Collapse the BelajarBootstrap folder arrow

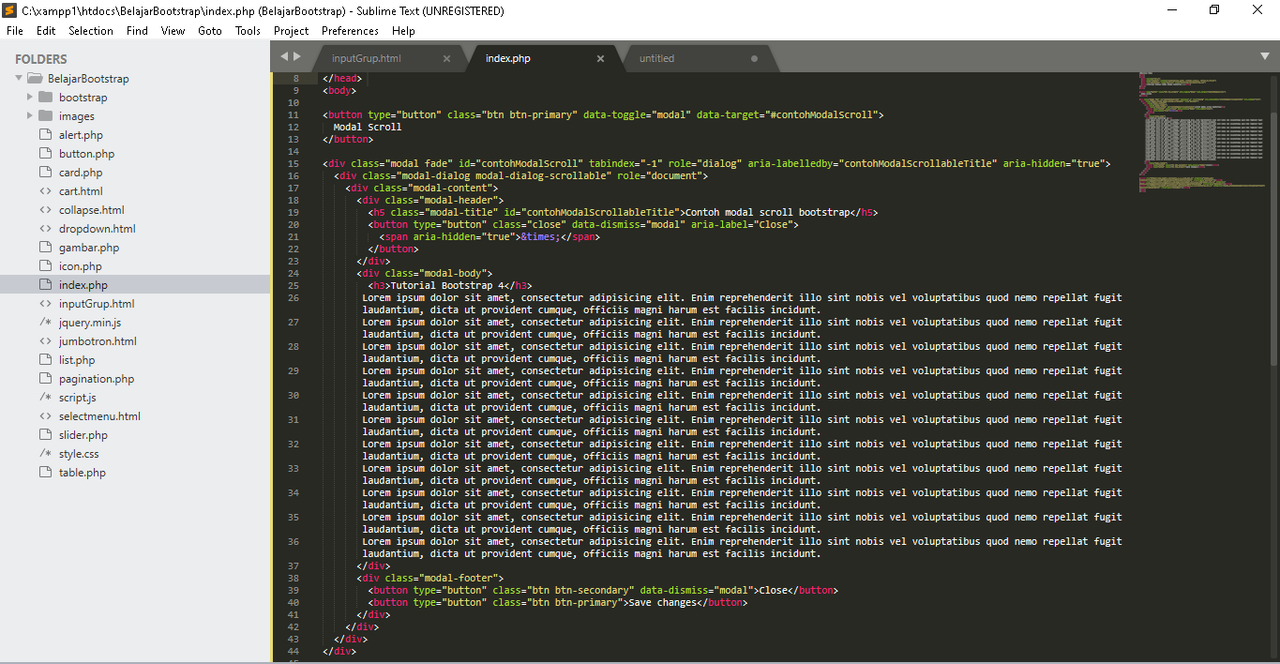[x=18, y=78]
